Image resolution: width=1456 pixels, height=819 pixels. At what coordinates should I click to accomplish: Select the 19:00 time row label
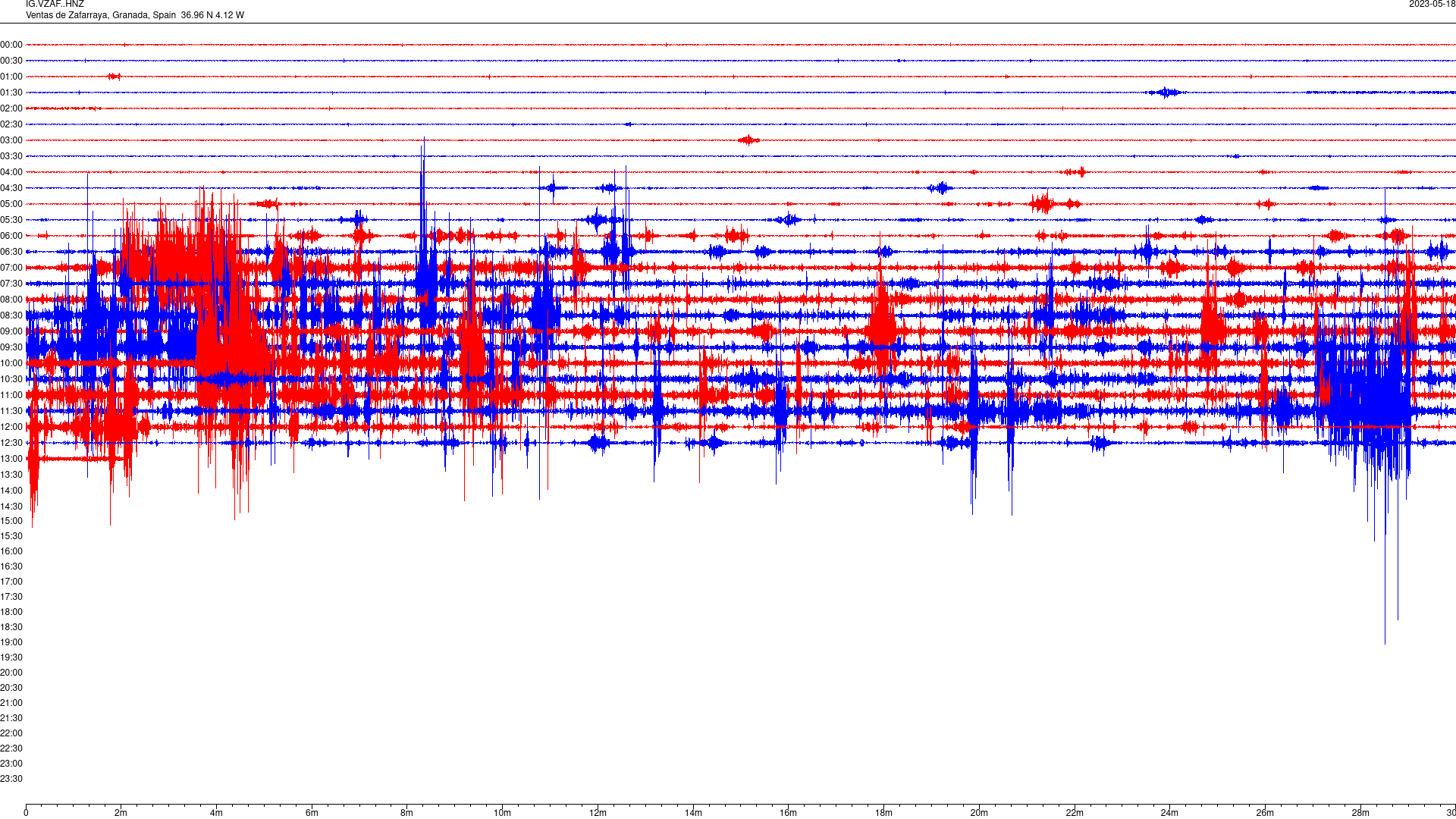(x=11, y=642)
